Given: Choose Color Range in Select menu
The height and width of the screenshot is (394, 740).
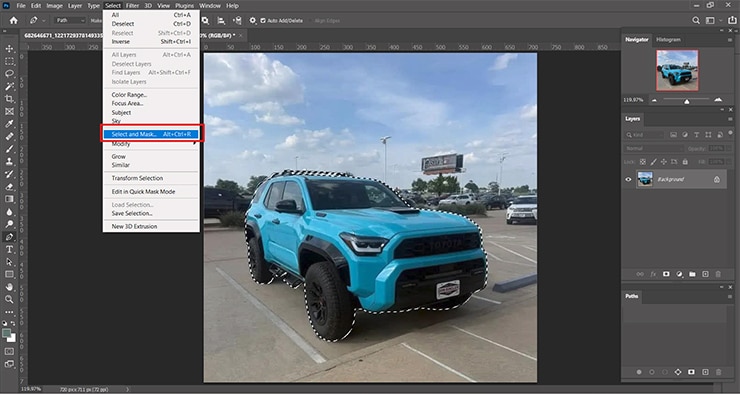Looking at the screenshot, I should coord(151,95).
